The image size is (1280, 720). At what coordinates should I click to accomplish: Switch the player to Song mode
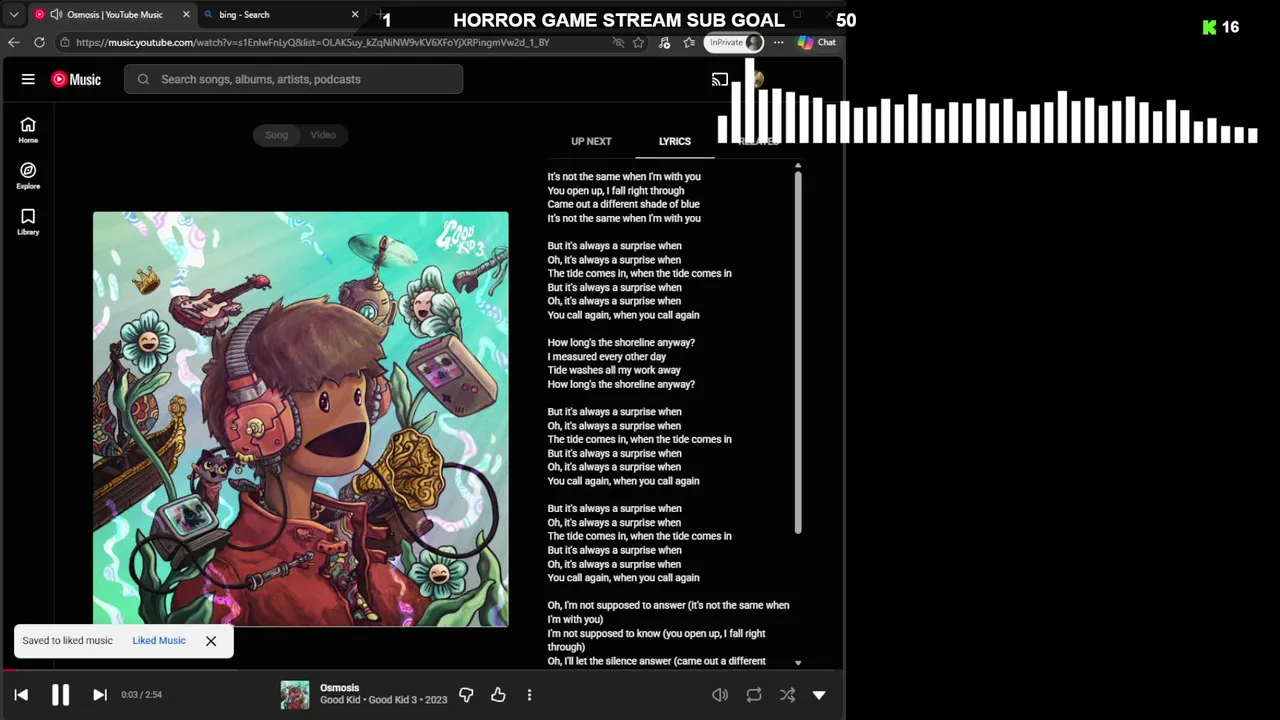276,135
